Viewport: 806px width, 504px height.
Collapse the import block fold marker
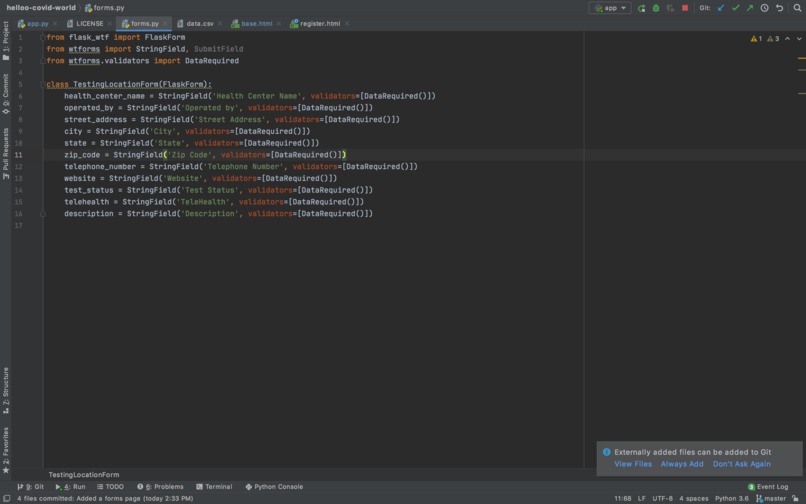coord(43,37)
